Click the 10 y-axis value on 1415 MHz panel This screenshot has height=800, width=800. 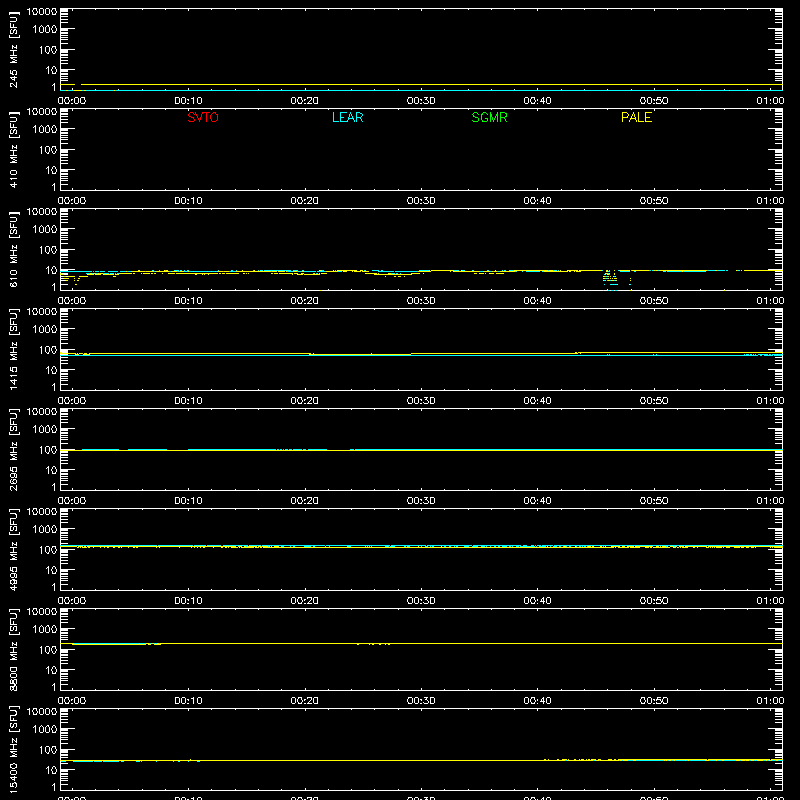(52, 370)
